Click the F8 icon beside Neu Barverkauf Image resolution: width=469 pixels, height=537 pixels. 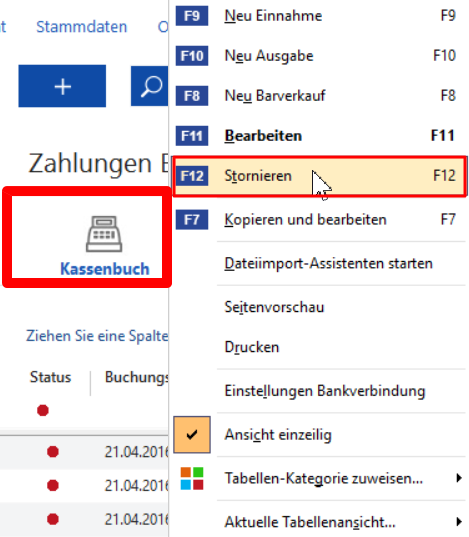[x=192, y=96]
